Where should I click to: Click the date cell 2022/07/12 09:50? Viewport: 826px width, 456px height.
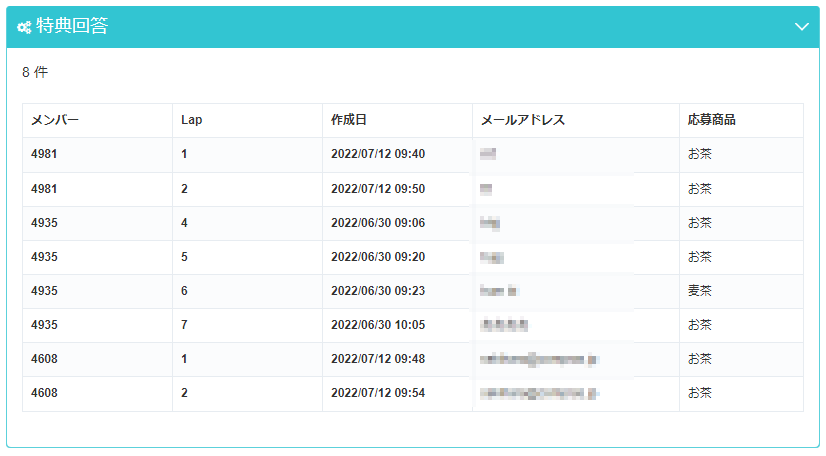pyautogui.click(x=378, y=189)
